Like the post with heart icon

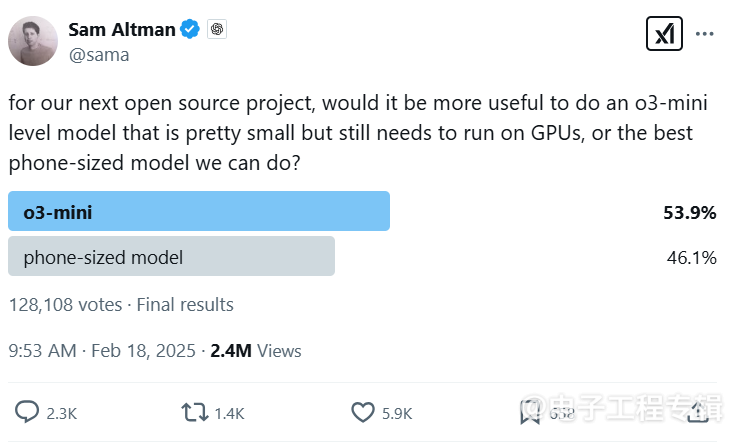[363, 412]
